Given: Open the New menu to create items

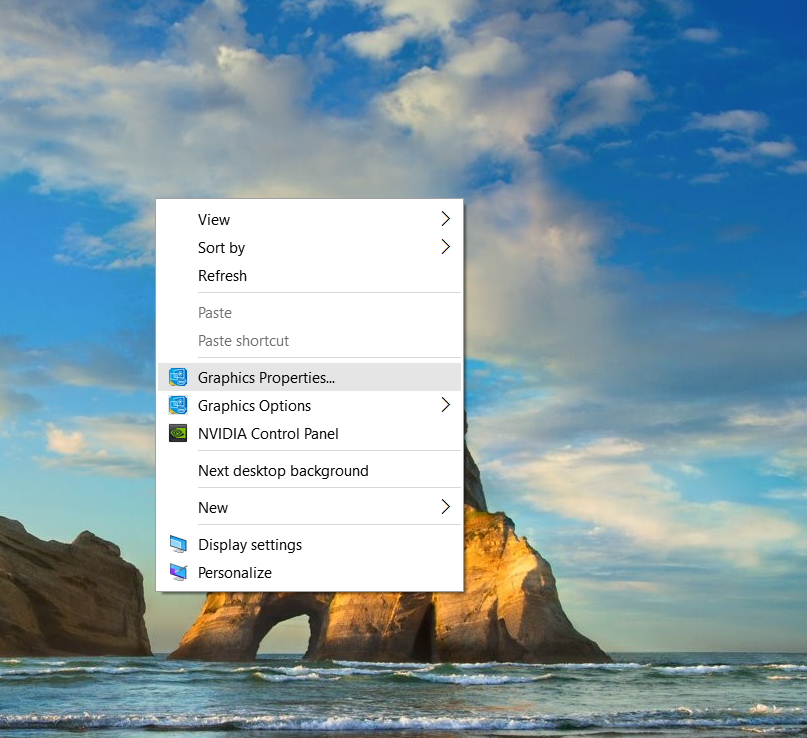Looking at the screenshot, I should pos(213,507).
